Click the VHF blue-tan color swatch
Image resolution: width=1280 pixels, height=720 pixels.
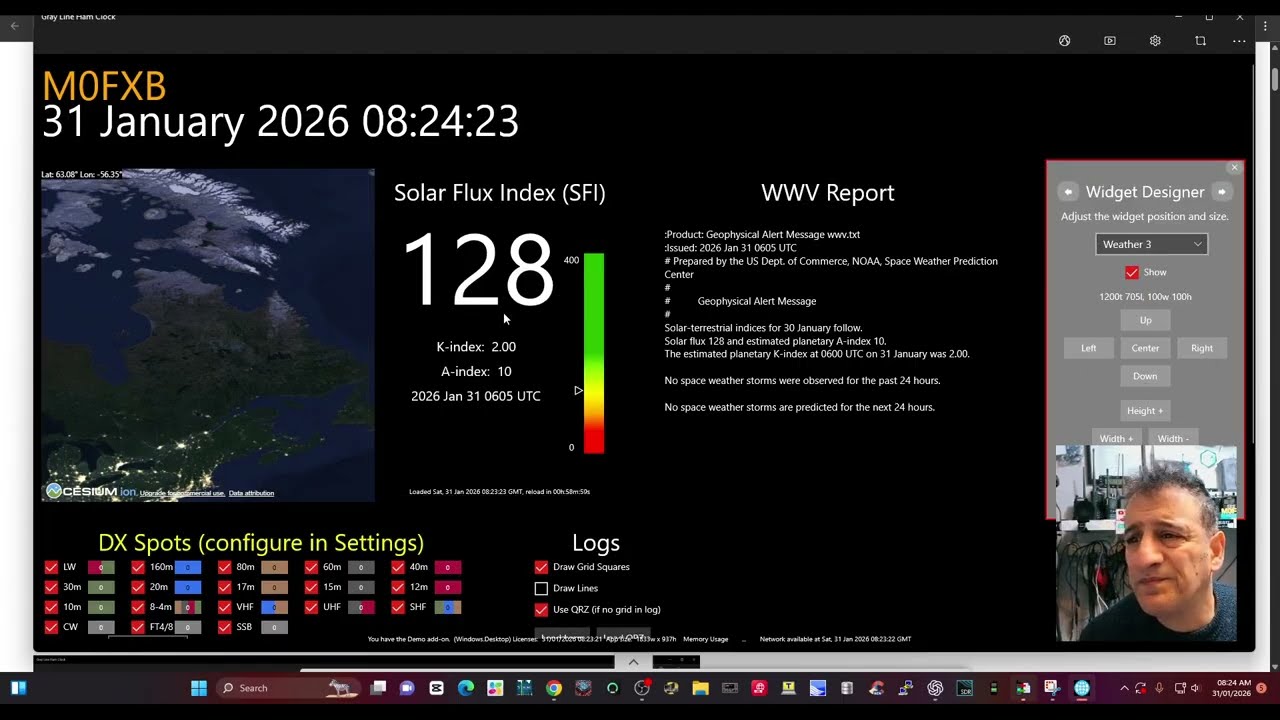(274, 607)
